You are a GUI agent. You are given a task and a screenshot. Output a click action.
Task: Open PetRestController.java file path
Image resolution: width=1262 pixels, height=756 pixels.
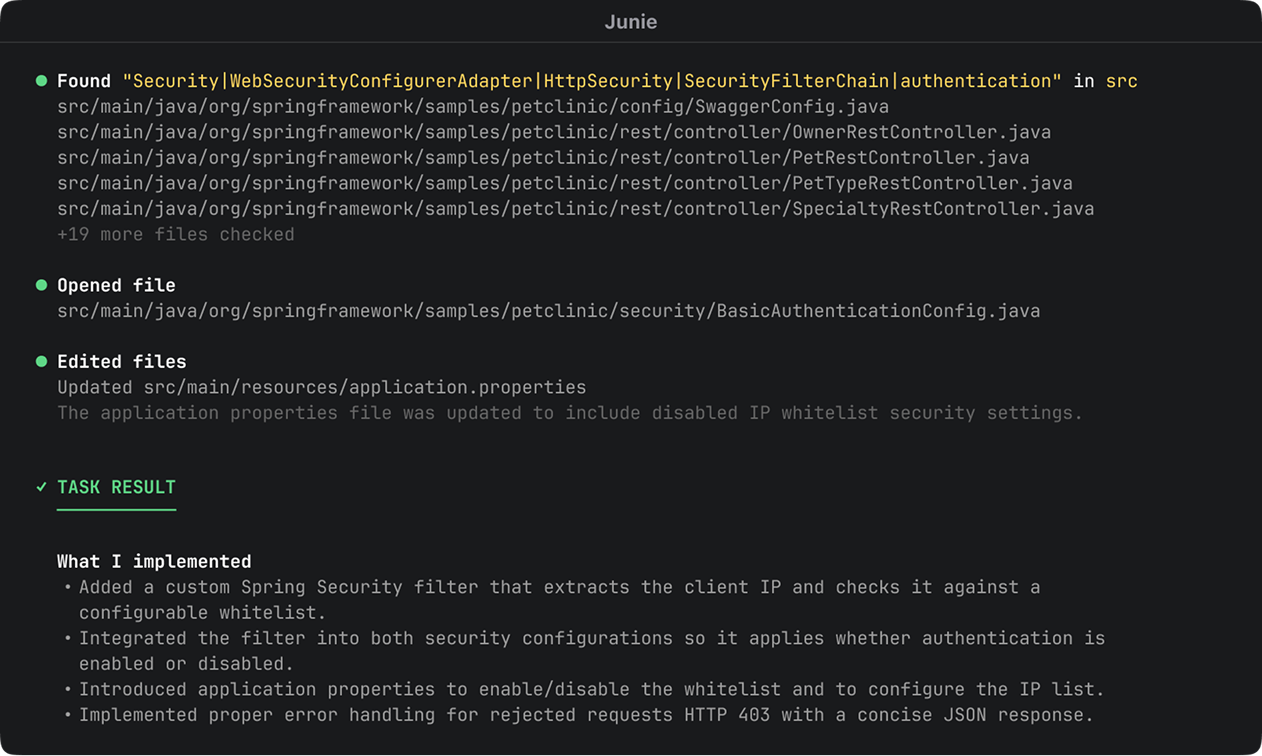(543, 158)
